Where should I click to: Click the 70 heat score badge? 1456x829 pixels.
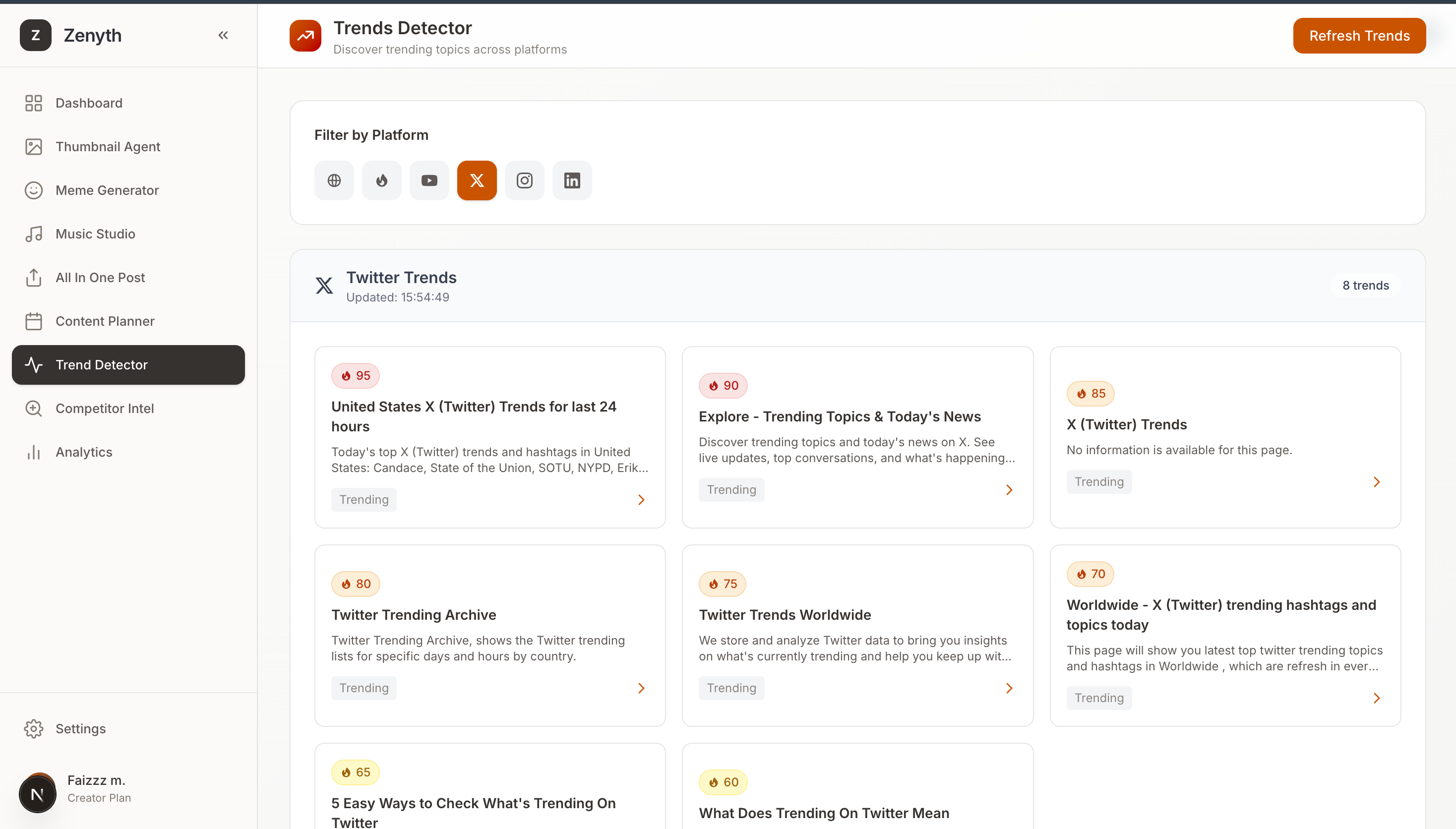tap(1091, 574)
